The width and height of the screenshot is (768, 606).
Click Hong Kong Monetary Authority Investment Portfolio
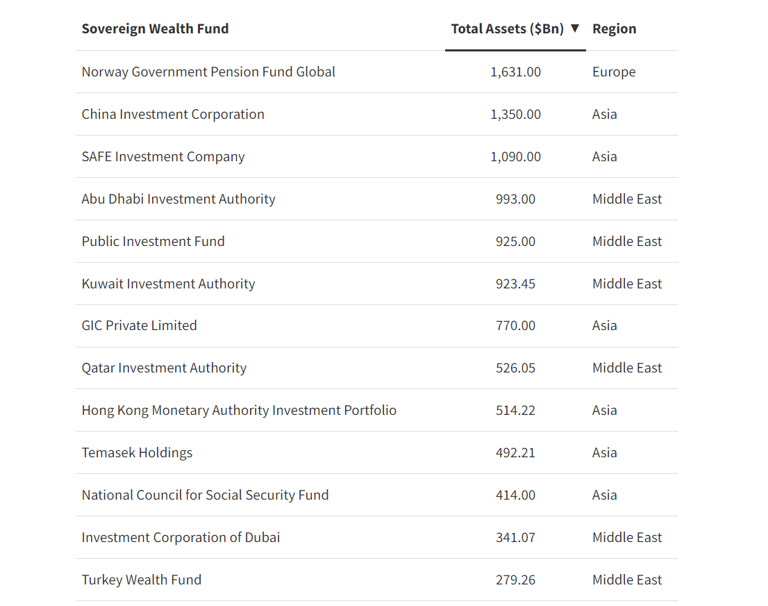[239, 410]
